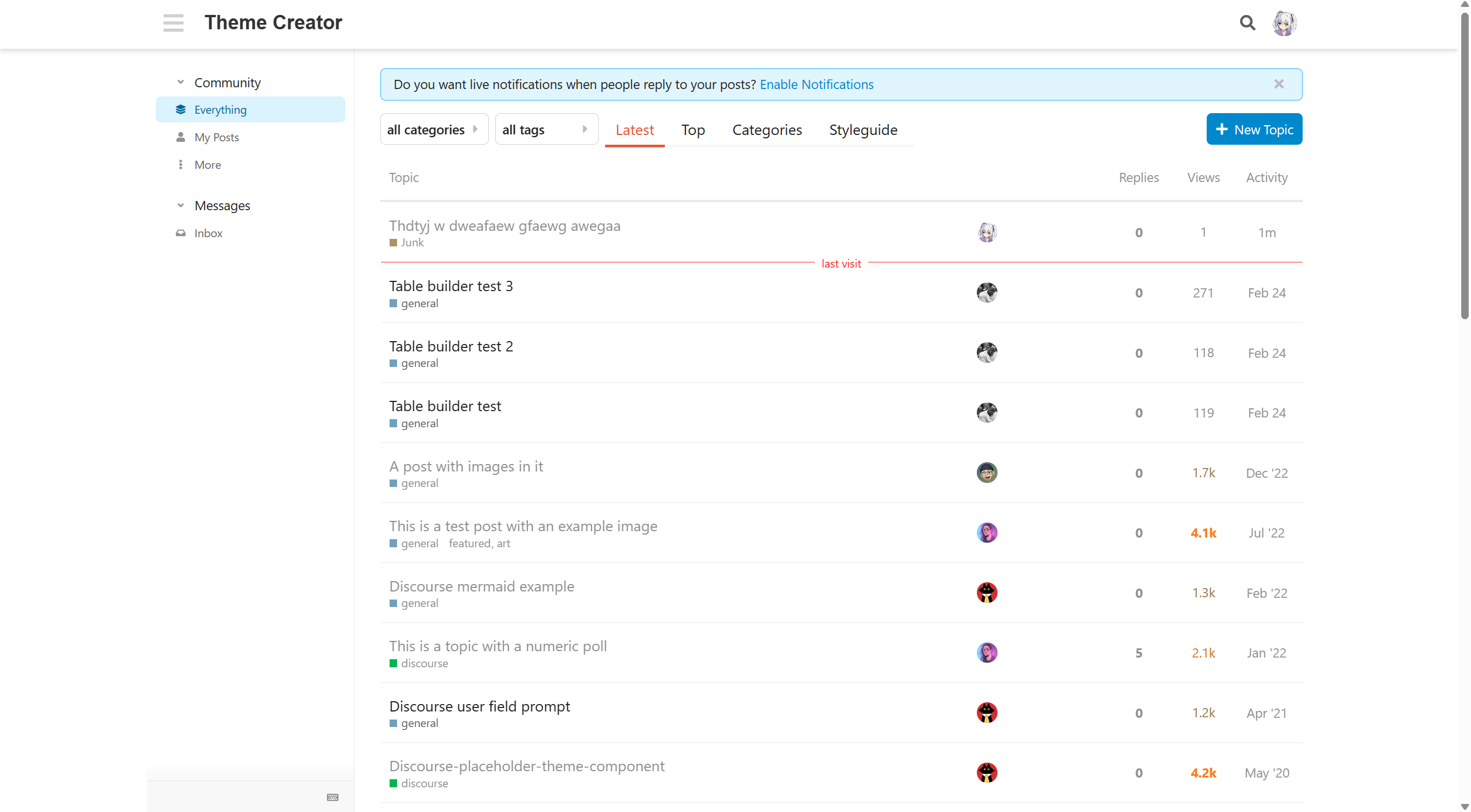1471x812 pixels.
Task: Open the all tags dropdown
Action: click(x=546, y=130)
